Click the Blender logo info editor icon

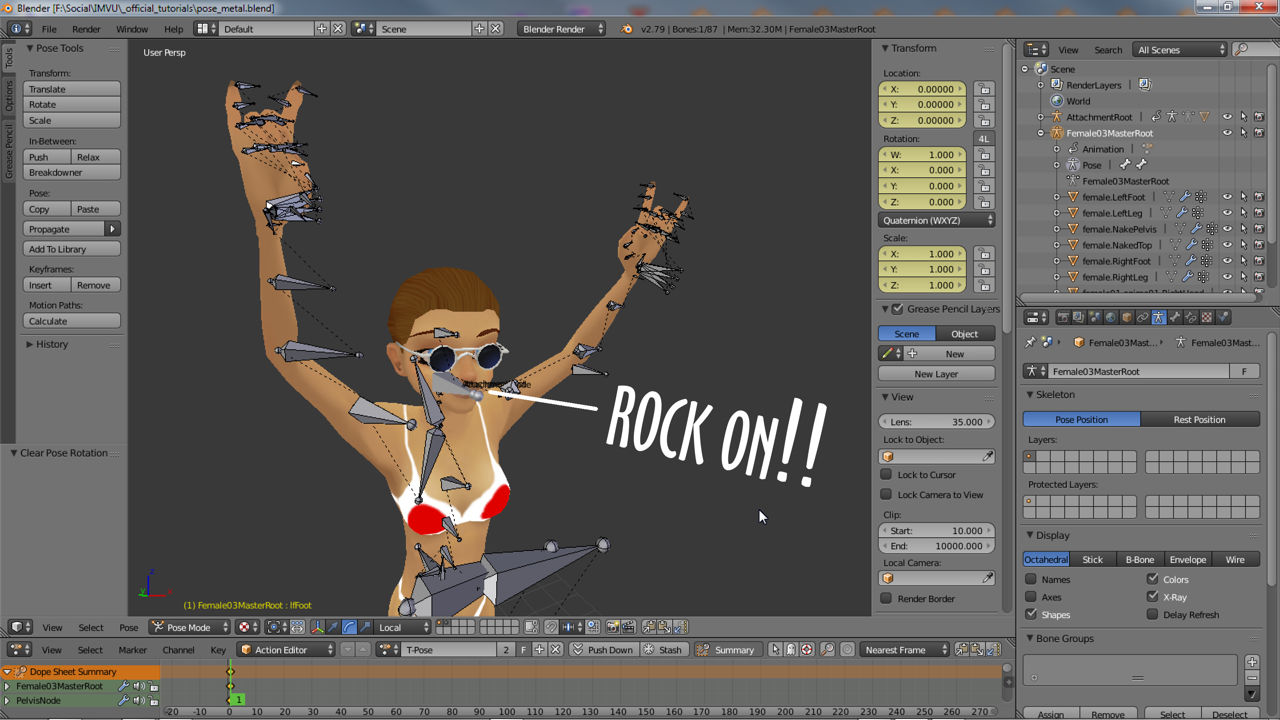point(627,29)
